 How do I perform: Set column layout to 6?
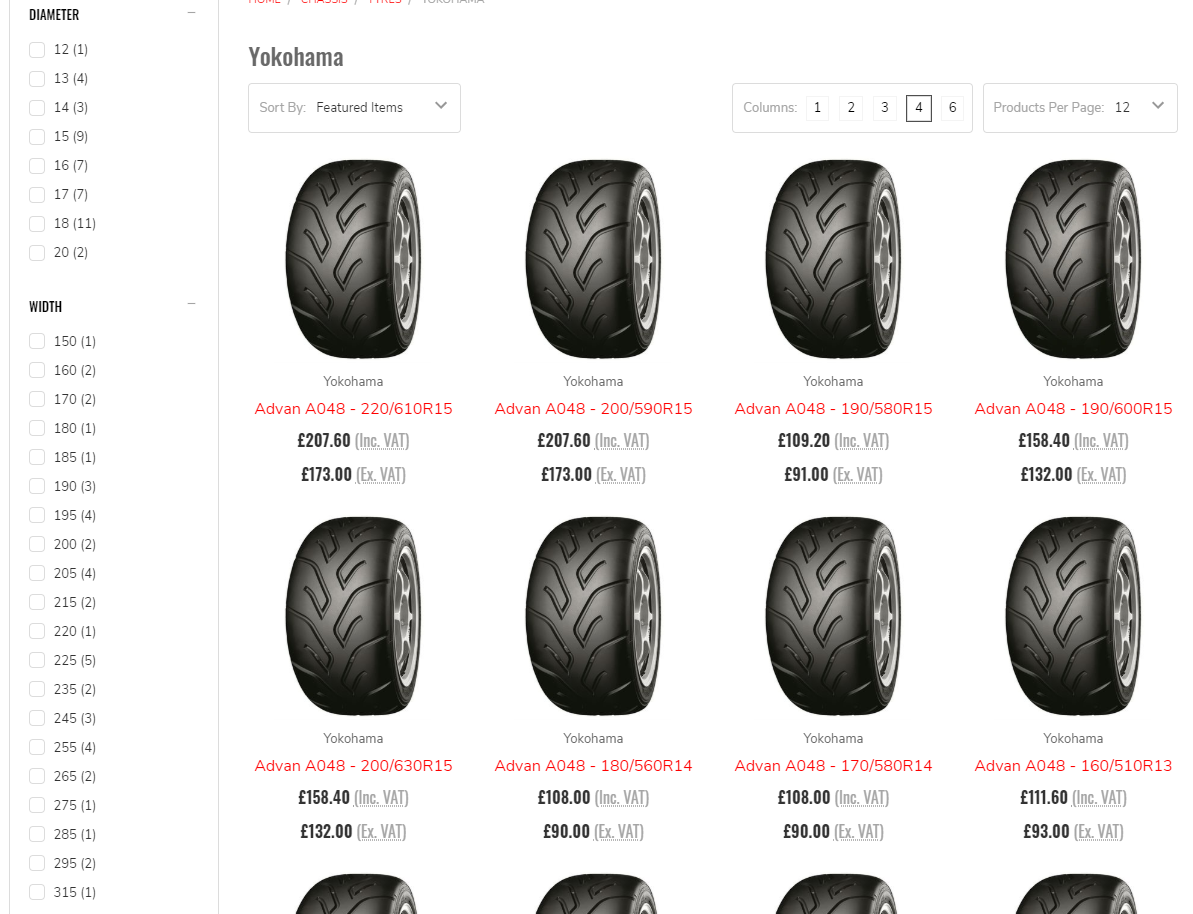point(952,108)
